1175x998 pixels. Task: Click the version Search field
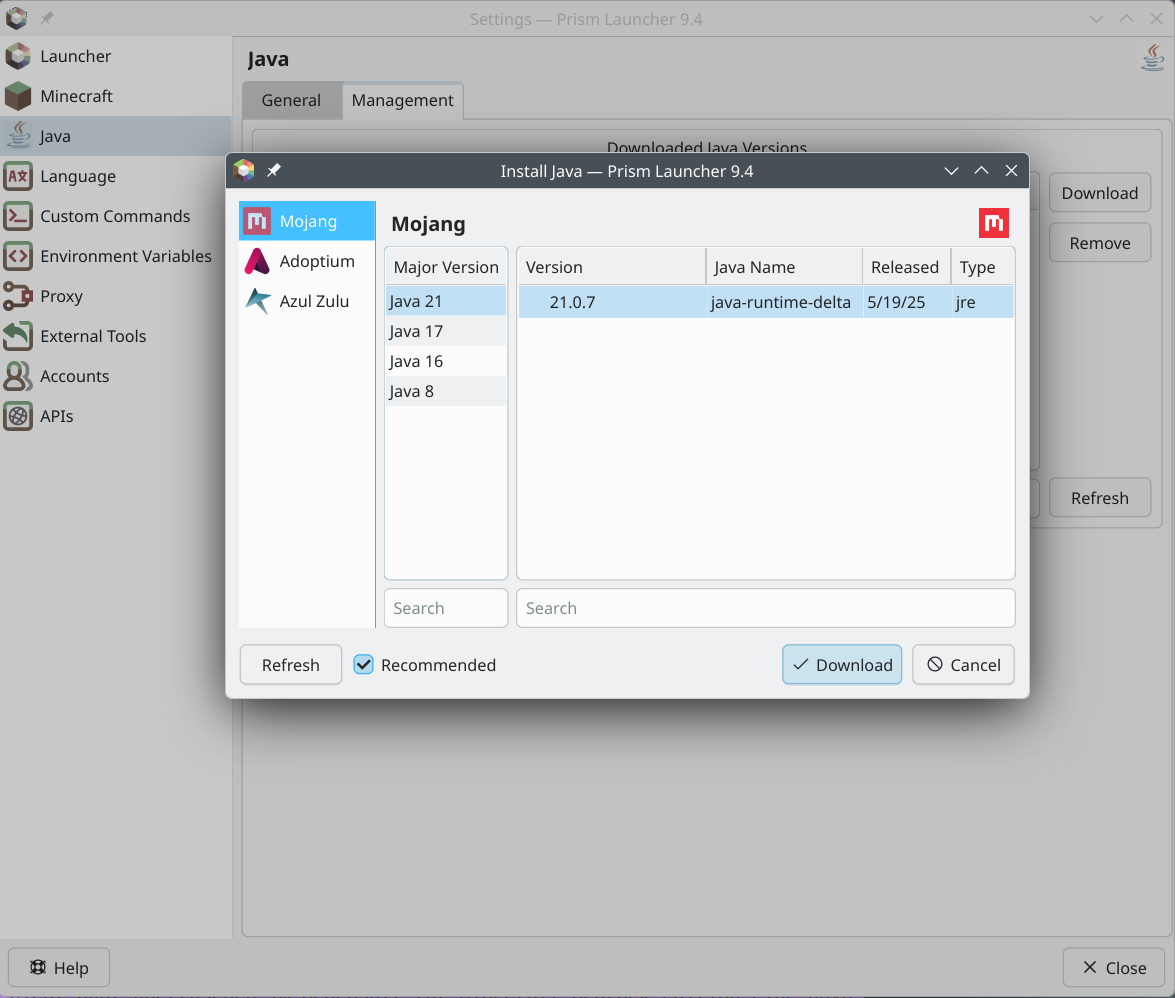765,608
